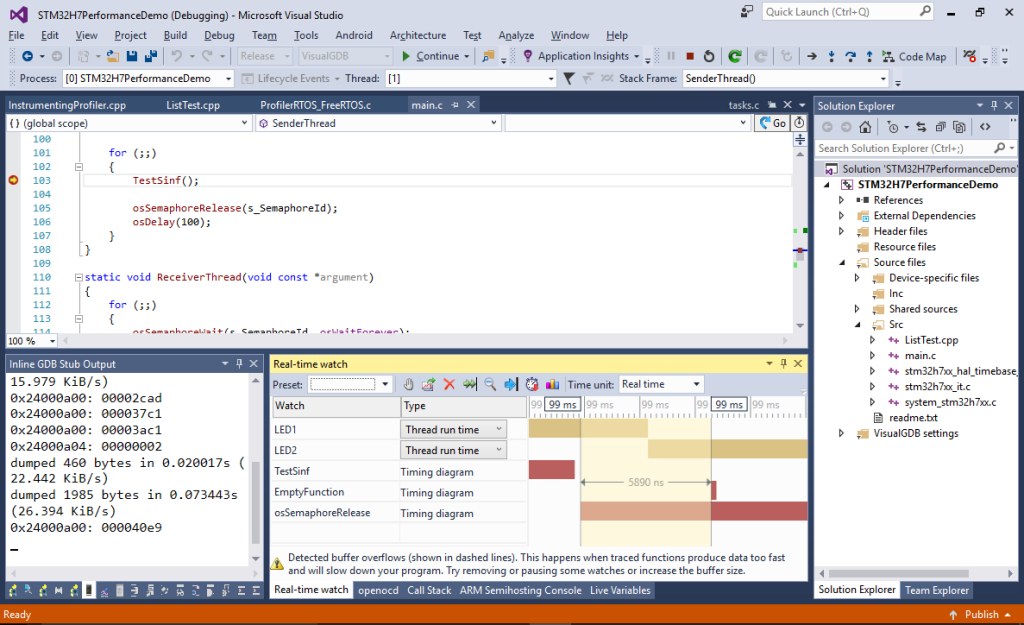
Task: Open the Time unit dropdown
Action: 661,384
